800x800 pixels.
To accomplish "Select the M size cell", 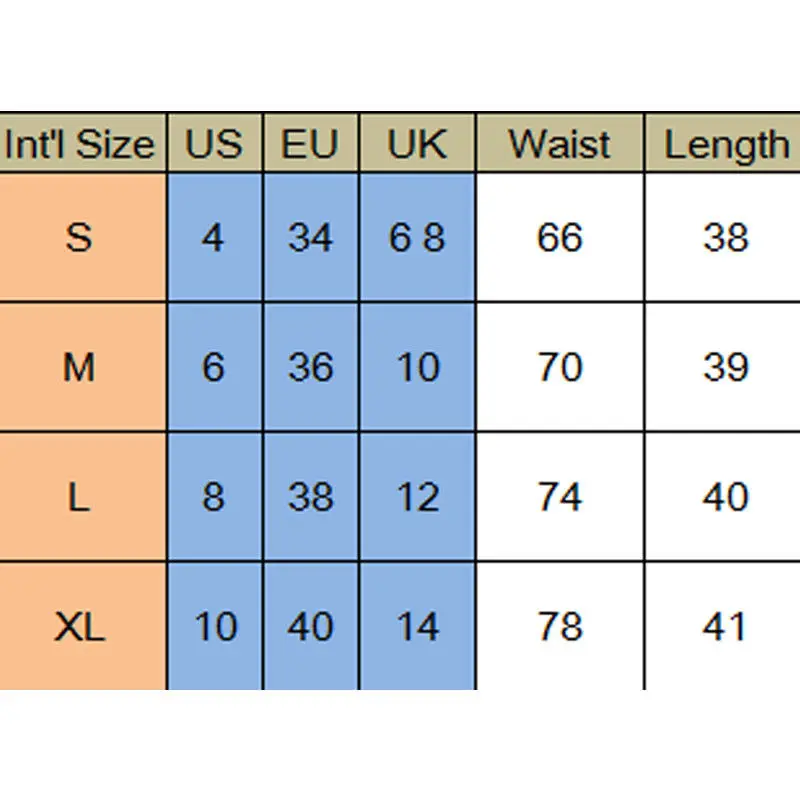I will 82,367.
